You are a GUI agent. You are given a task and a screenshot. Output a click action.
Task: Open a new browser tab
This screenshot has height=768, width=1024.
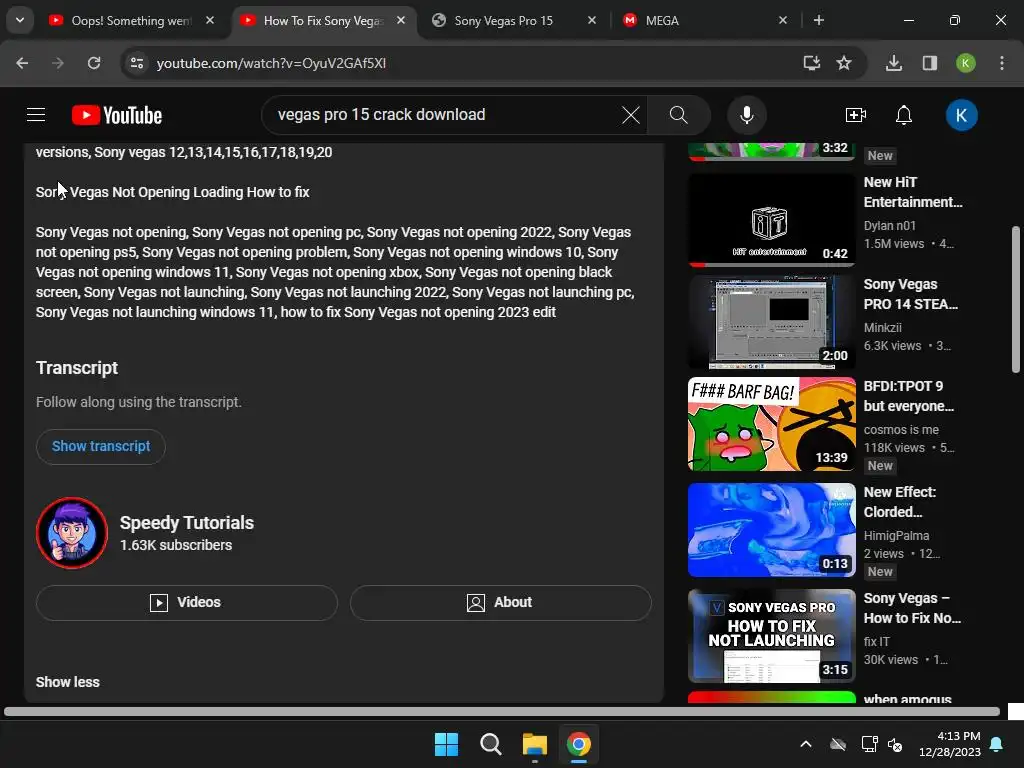tap(819, 20)
